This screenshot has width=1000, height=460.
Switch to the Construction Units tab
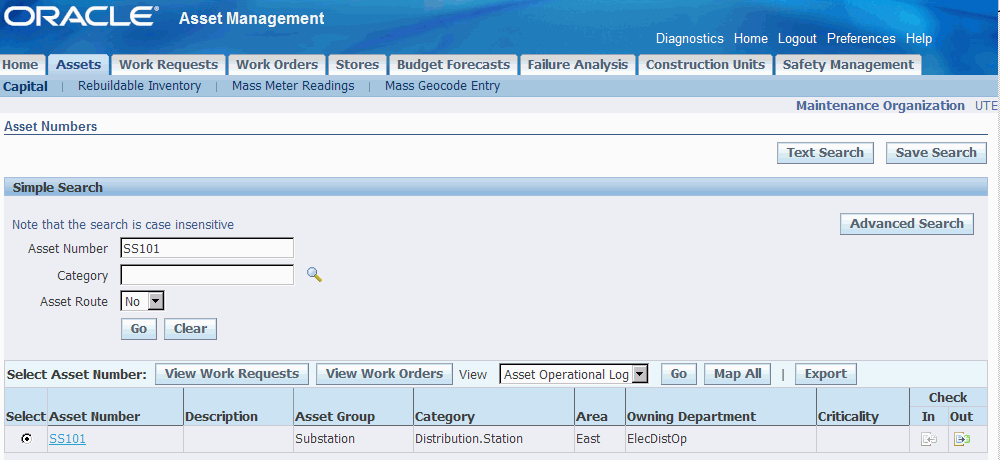(x=705, y=64)
